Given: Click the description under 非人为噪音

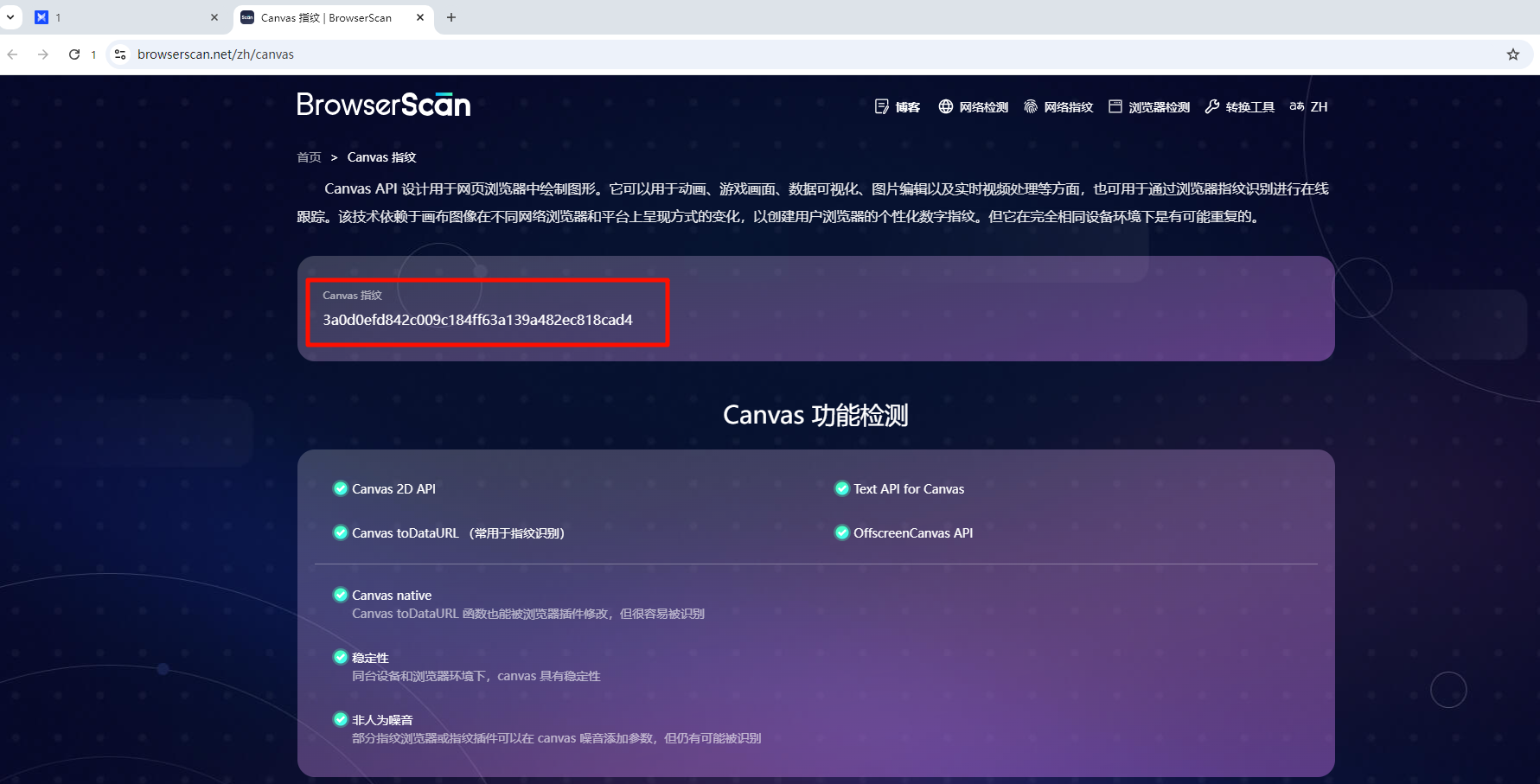Looking at the screenshot, I should click(x=557, y=738).
